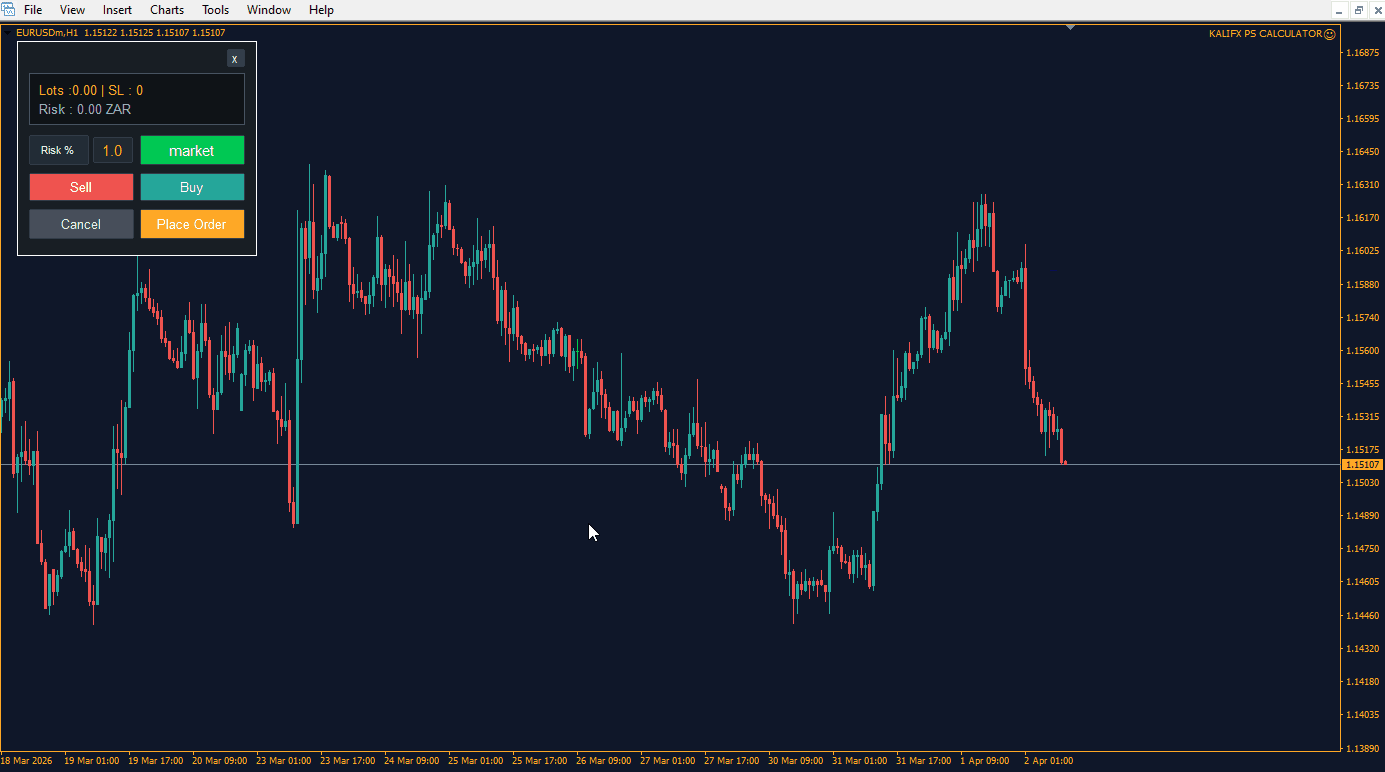Image resolution: width=1385 pixels, height=772 pixels.
Task: Toggle the market order type button
Action: point(192,151)
